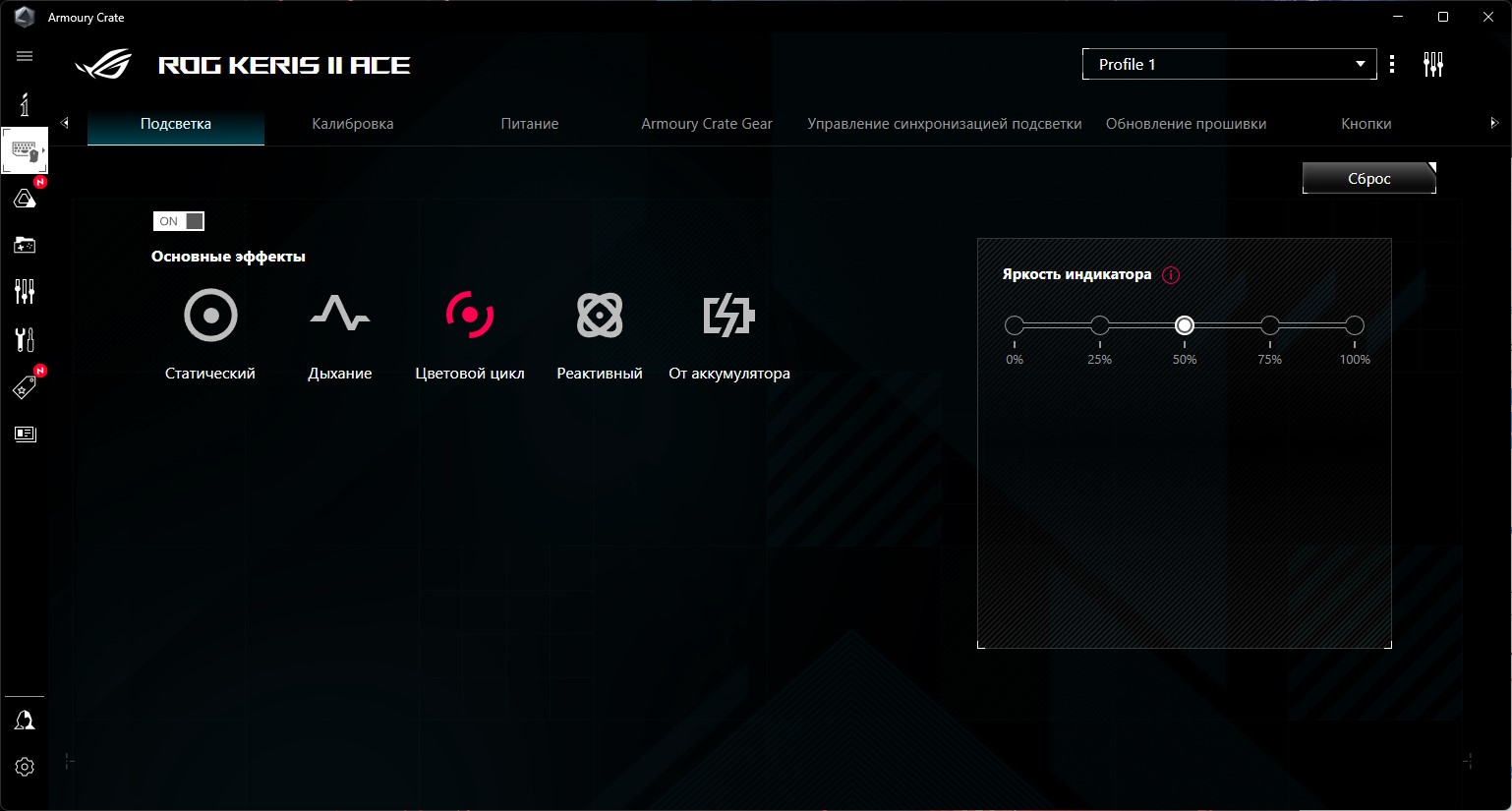Select the Дыхание lighting effect
The height and width of the screenshot is (811, 1512).
click(340, 334)
